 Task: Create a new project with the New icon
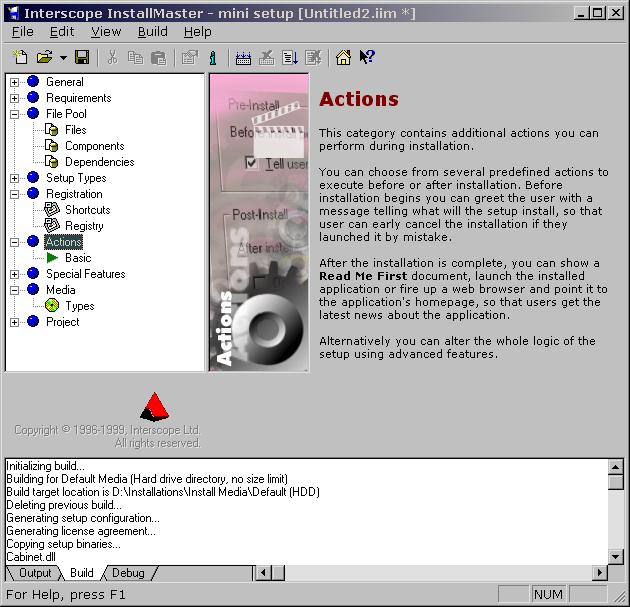pyautogui.click(x=20, y=57)
